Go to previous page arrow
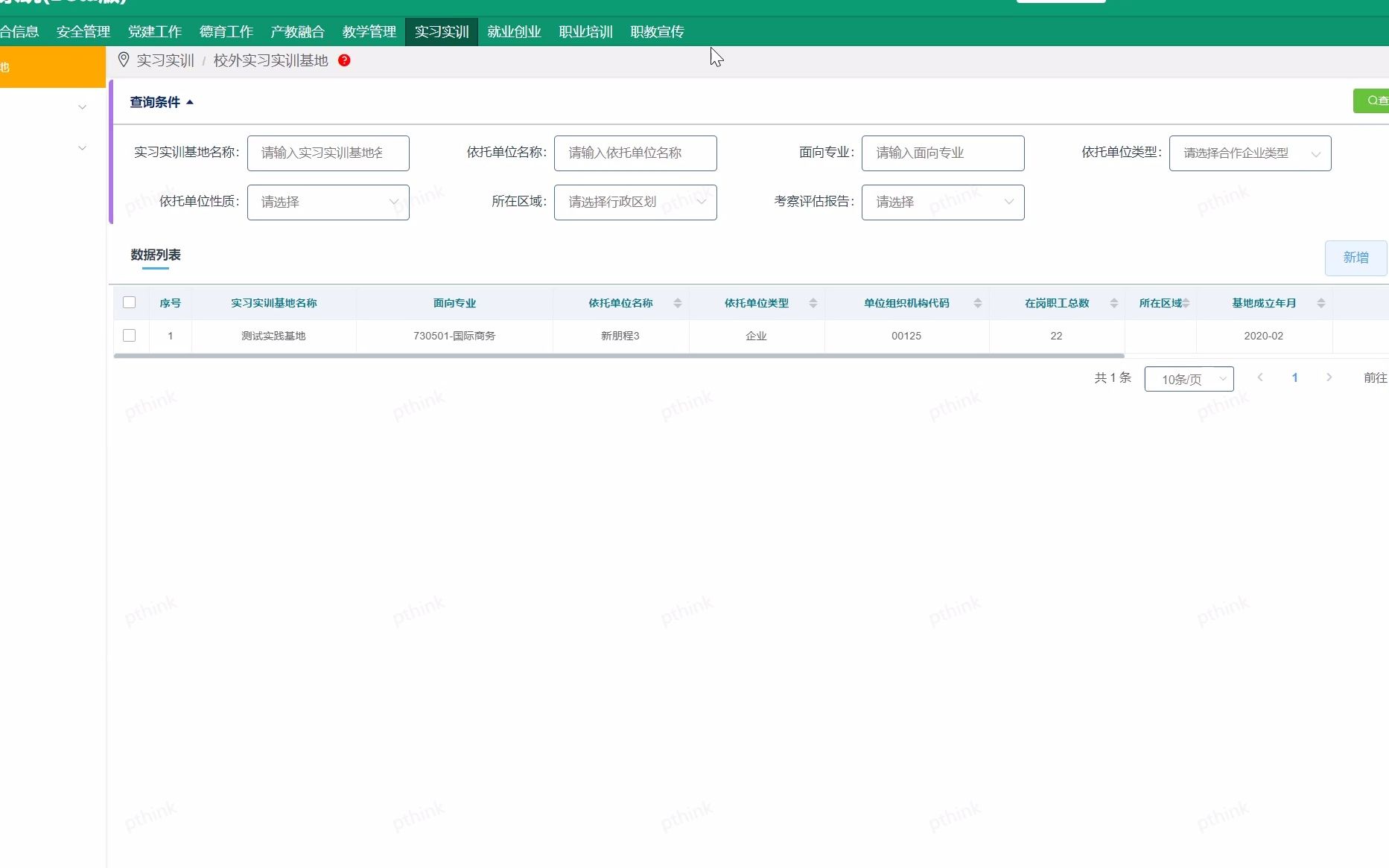The width and height of the screenshot is (1389, 868). [1260, 377]
